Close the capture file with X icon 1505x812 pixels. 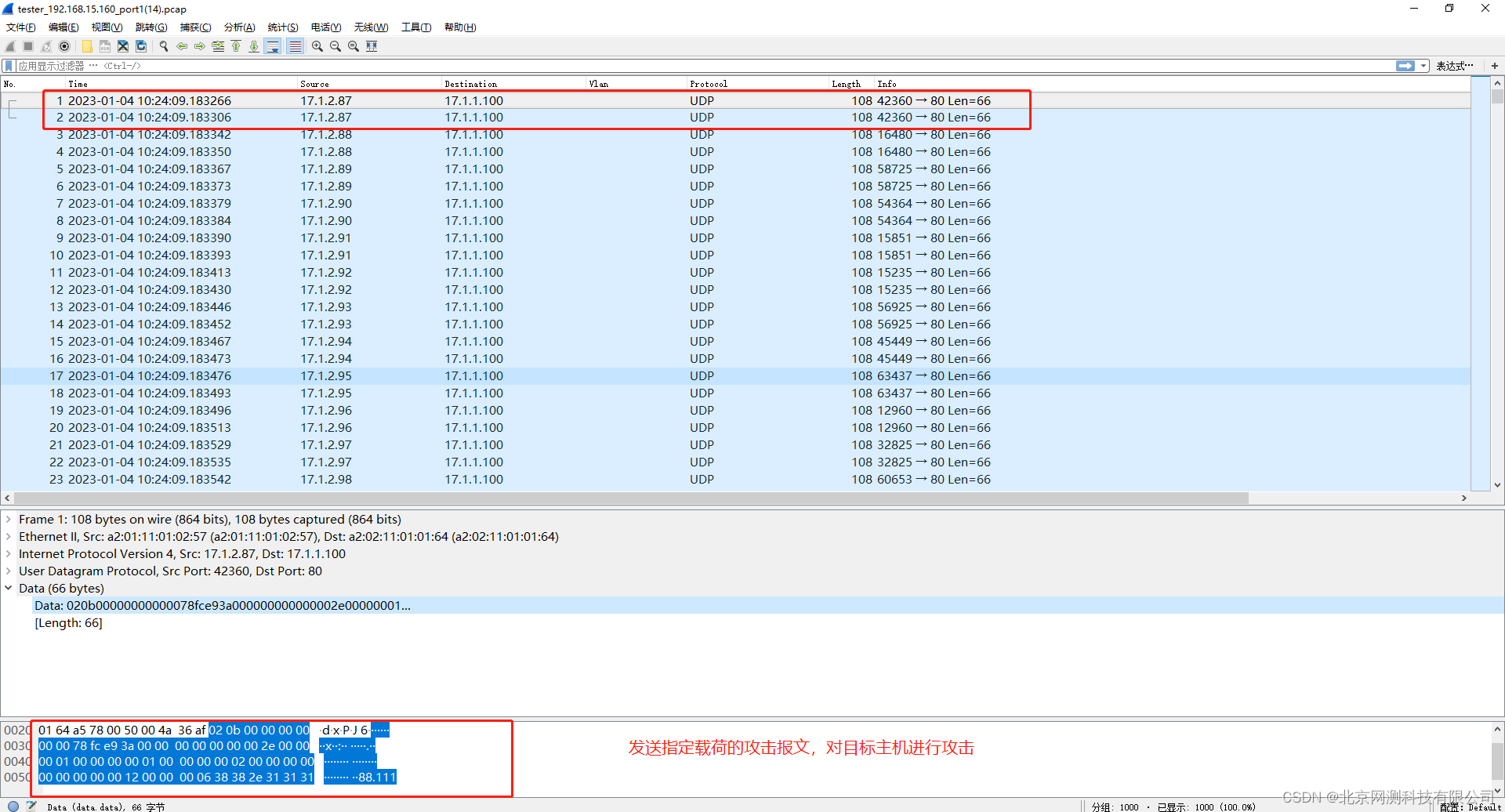123,46
